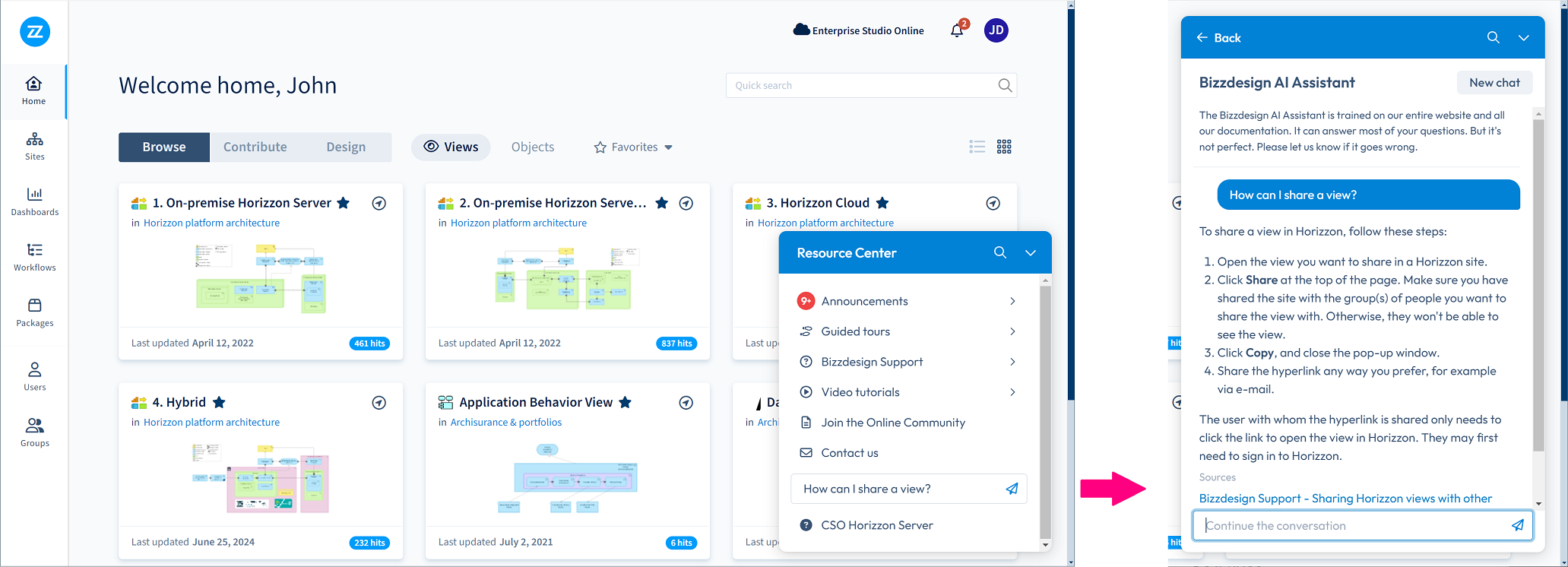Viewport: 1568px width, 567px height.
Task: Click the search icon in Resource Center header
Action: (x=999, y=252)
